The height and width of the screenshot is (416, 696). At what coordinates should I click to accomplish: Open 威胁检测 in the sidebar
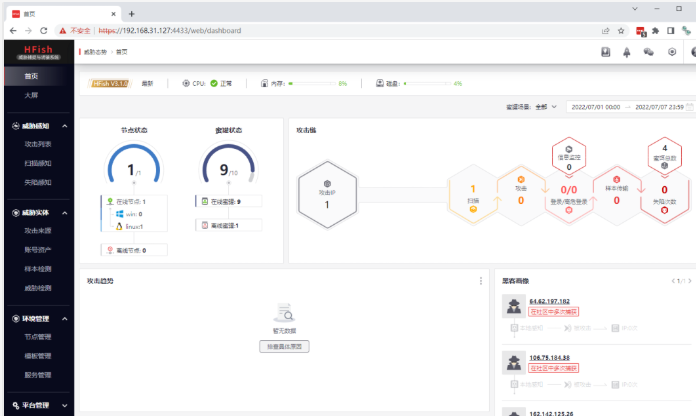click(x=38, y=288)
